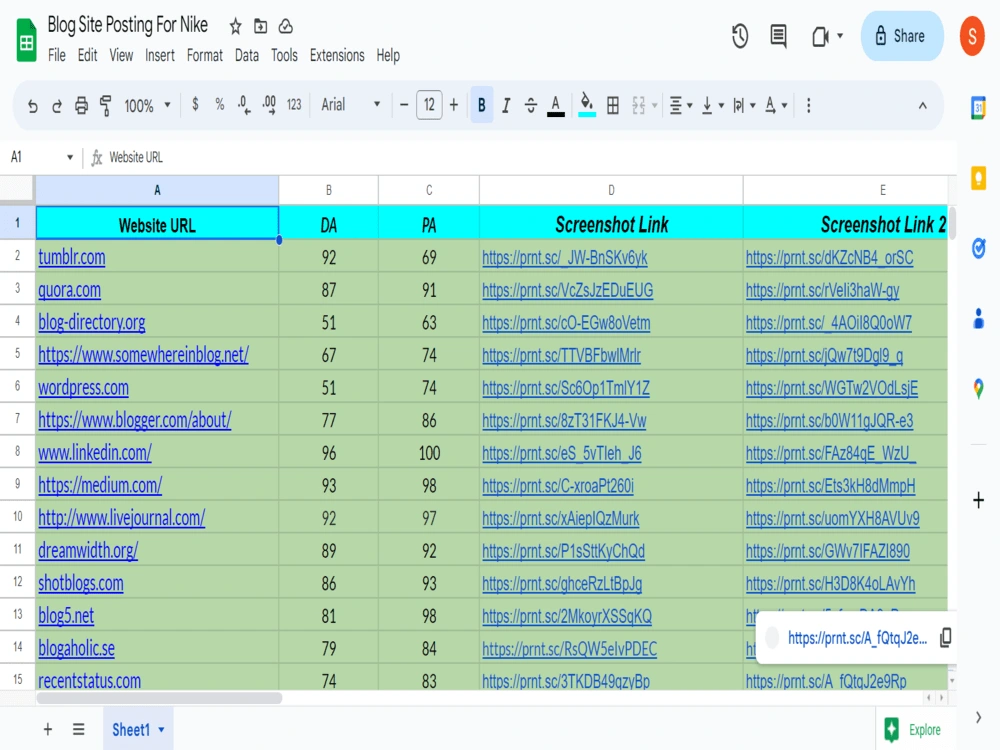Open the tumblr.com link
Image resolution: width=1000 pixels, height=750 pixels.
[71, 257]
